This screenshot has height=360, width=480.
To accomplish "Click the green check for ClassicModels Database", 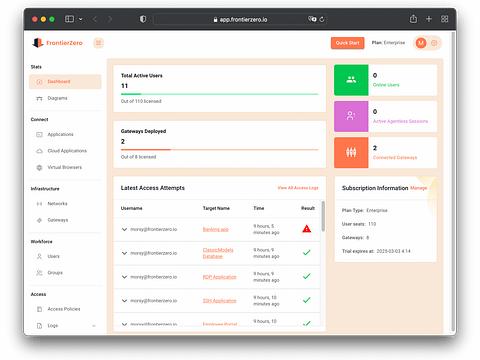I will [307, 253].
